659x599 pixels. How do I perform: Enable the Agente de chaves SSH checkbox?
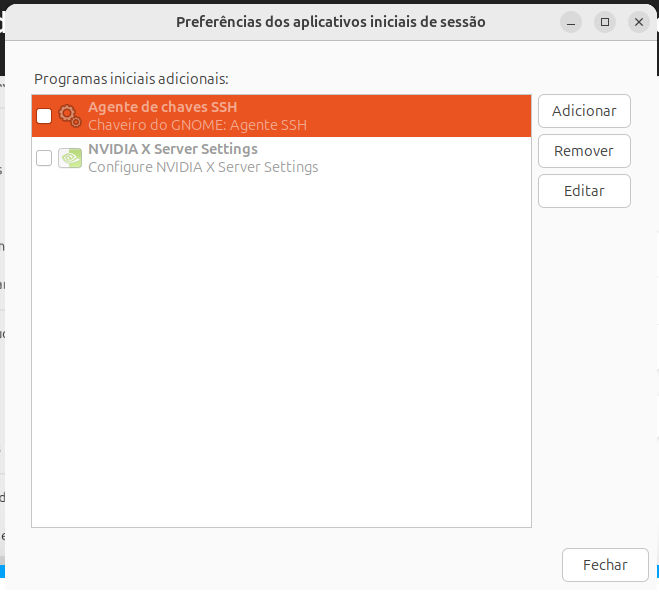[x=44, y=116]
